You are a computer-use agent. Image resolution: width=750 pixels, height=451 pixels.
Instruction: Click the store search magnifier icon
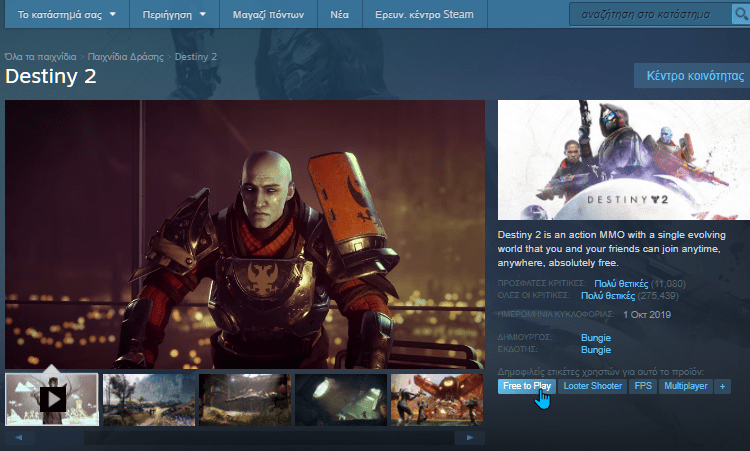[741, 14]
